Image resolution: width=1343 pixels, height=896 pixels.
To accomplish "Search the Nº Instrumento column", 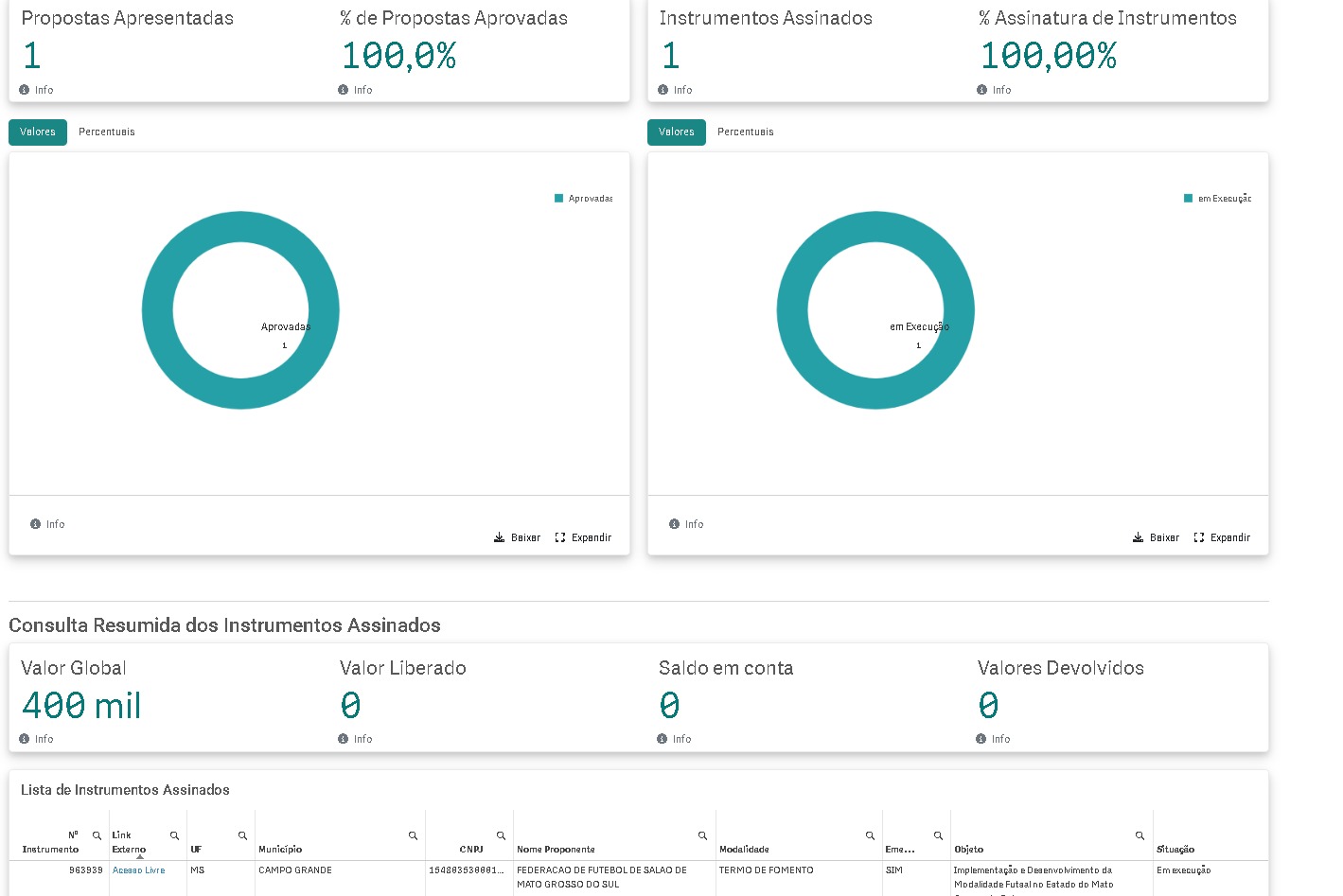I will click(x=97, y=835).
